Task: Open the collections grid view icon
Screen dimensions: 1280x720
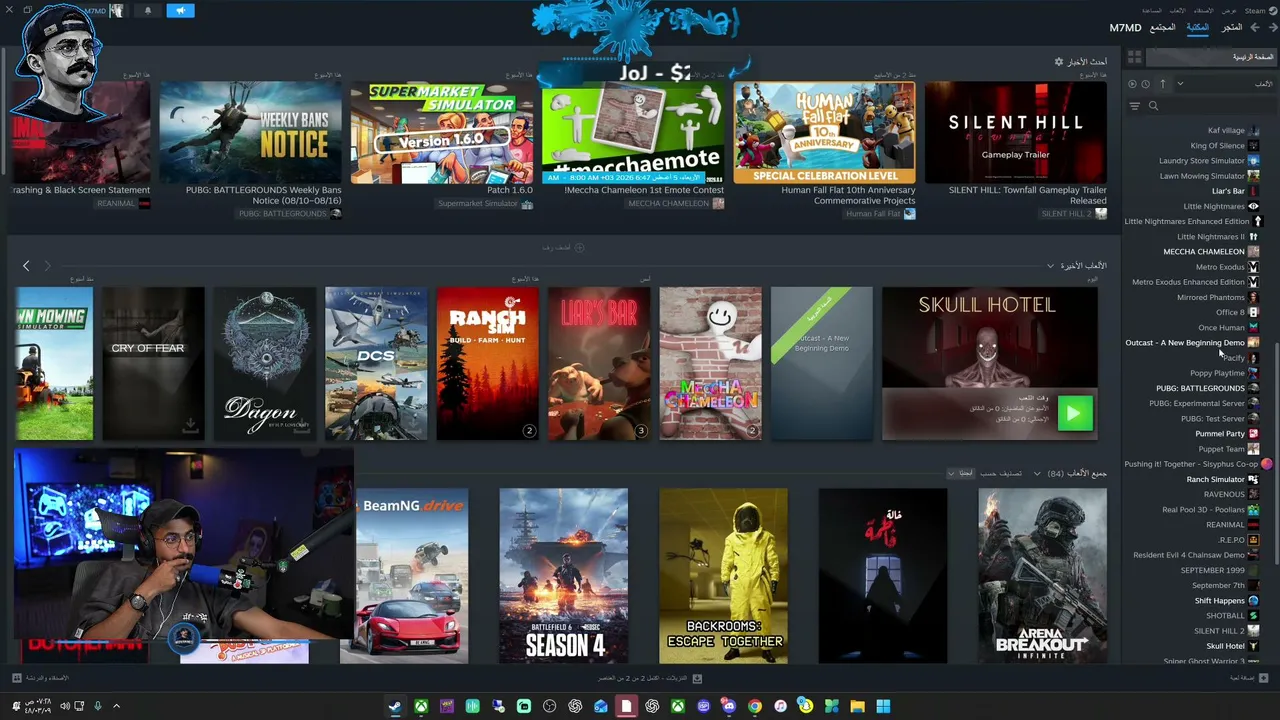Action: point(1134,57)
